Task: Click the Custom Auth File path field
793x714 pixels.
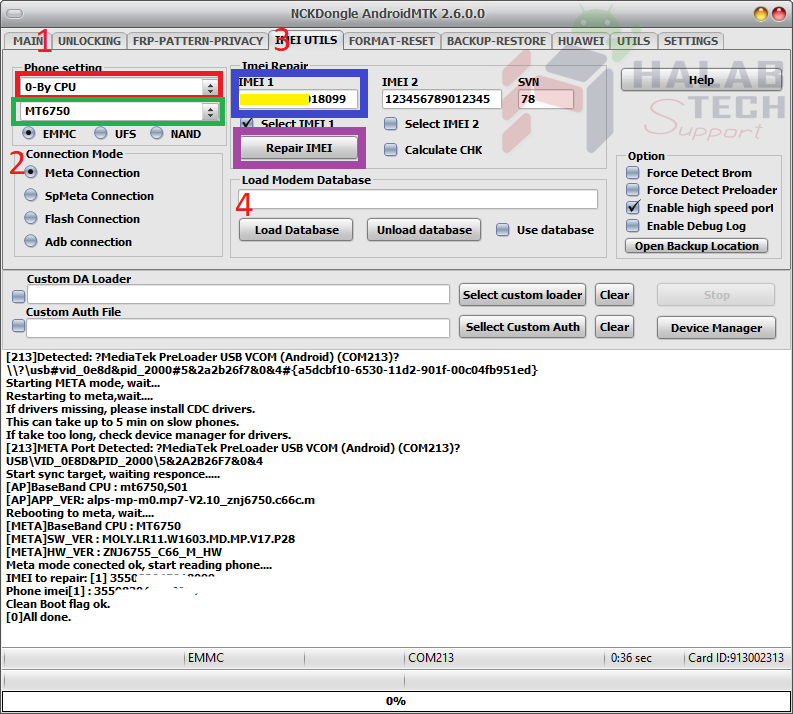Action: point(238,328)
